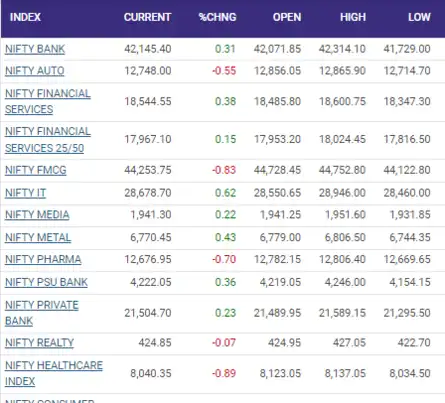Select NIFTY METAL change value 0.43
The height and width of the screenshot is (403, 445).
225,237
